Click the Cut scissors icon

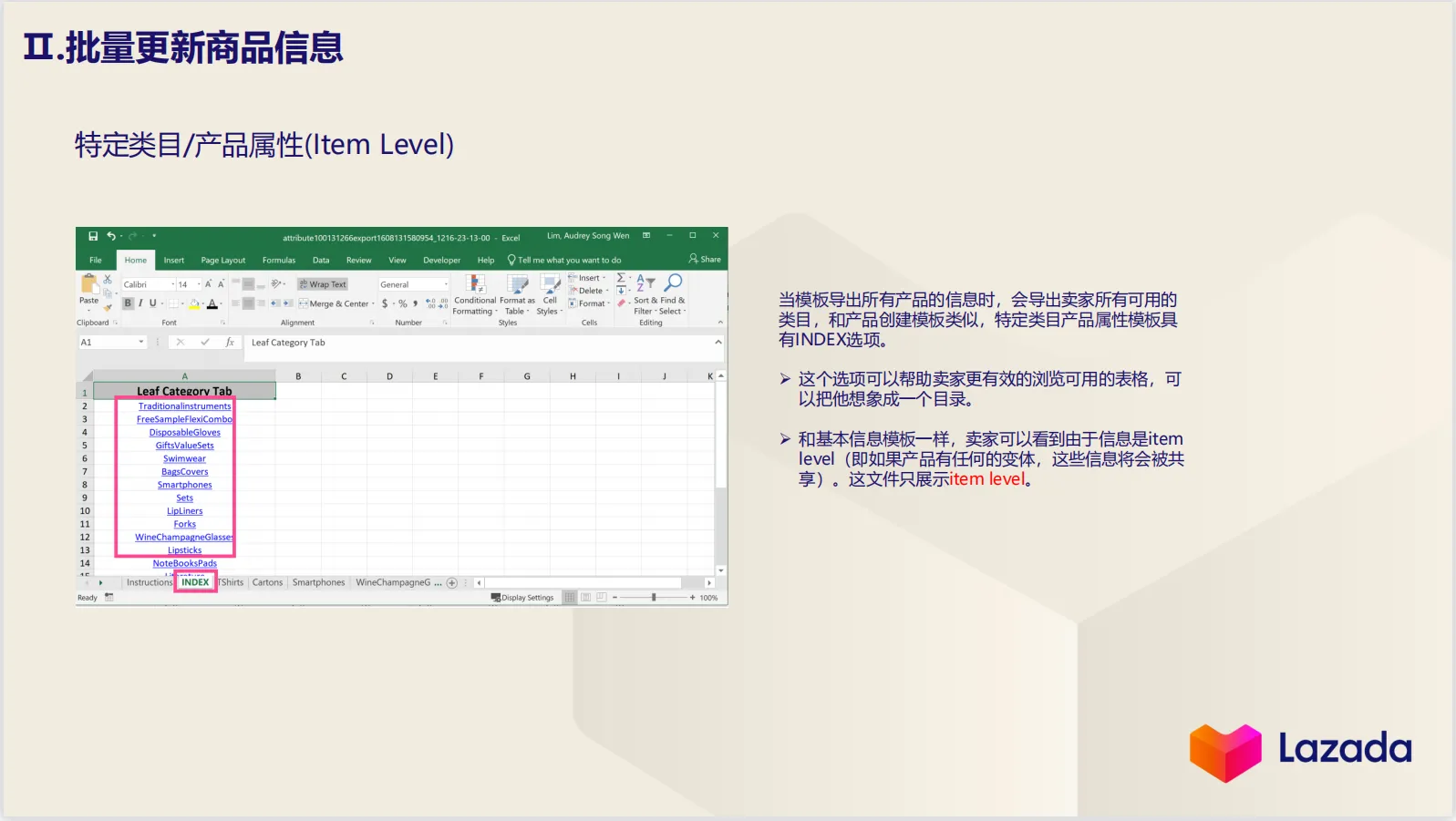pos(108,279)
